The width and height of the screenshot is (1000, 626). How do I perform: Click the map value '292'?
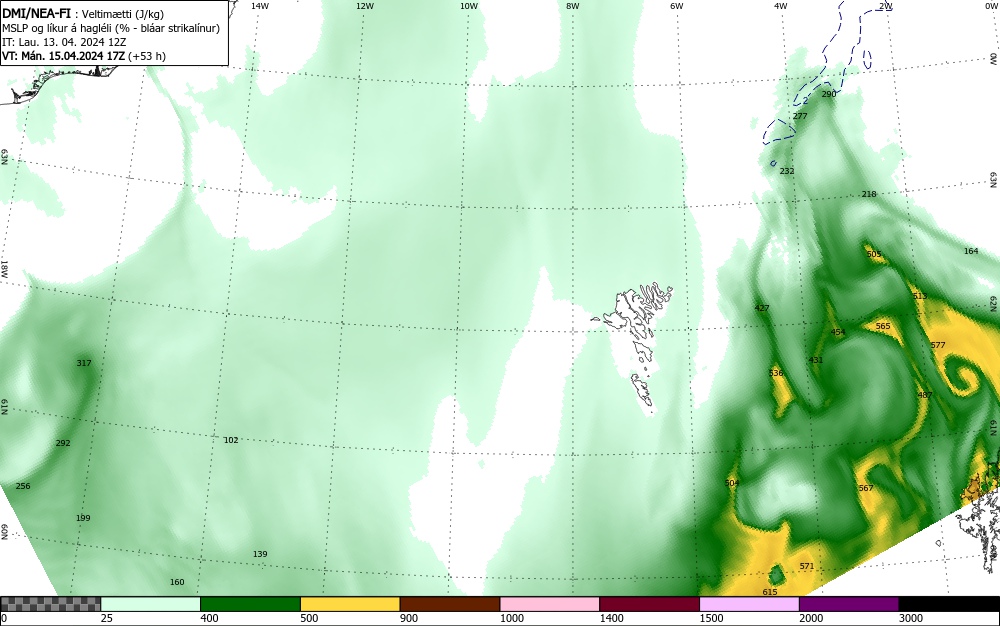(62, 443)
